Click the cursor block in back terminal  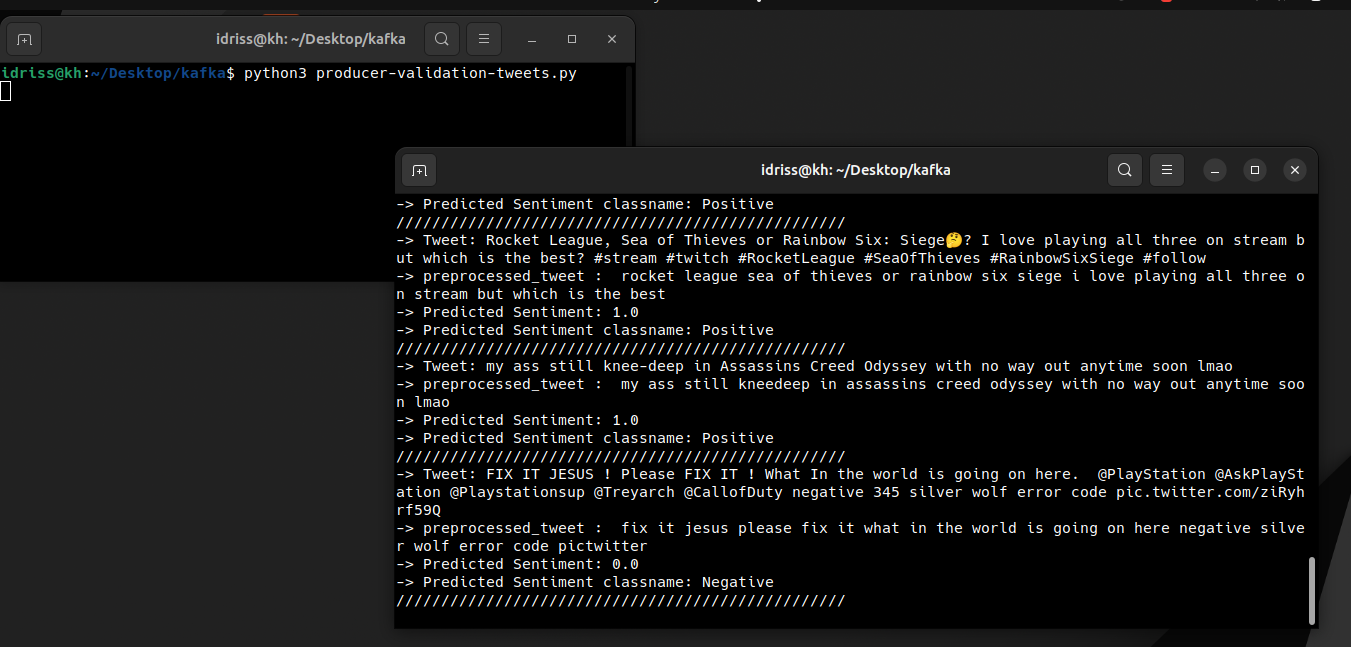[5, 92]
